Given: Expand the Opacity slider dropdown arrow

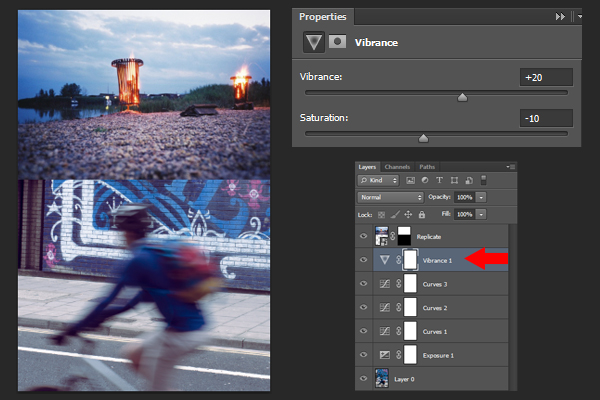Looking at the screenshot, I should click(481, 197).
